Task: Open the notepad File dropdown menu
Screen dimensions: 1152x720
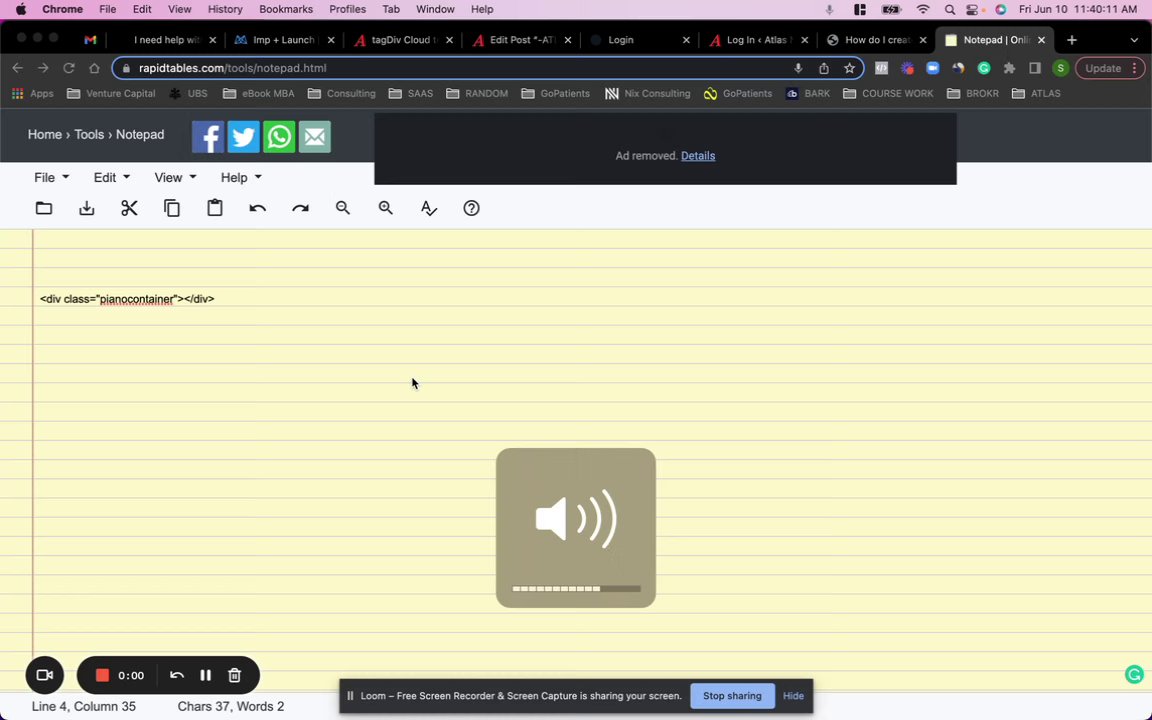Action: [x=51, y=177]
